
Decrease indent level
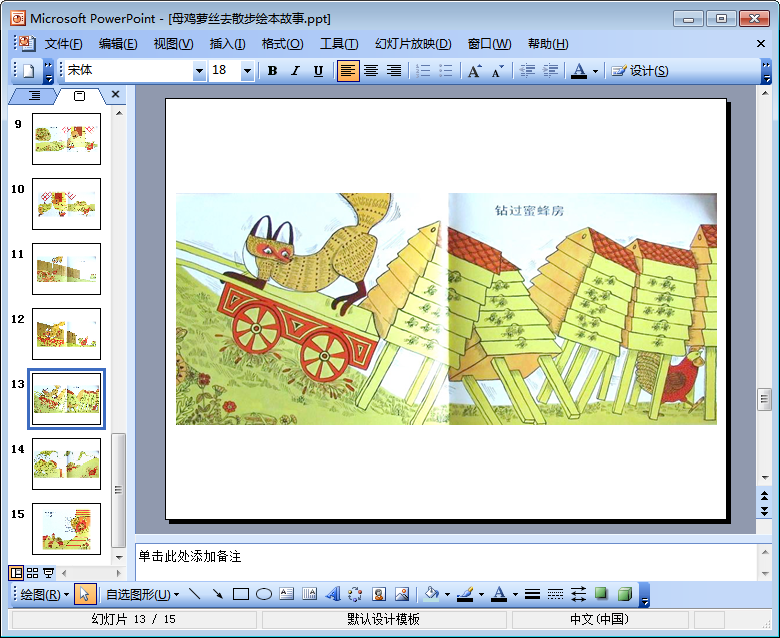527,71
